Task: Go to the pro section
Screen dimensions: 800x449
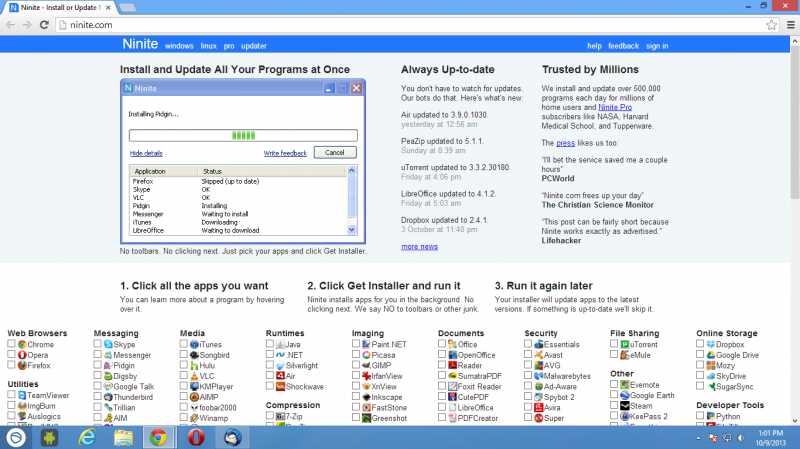Action: click(229, 46)
